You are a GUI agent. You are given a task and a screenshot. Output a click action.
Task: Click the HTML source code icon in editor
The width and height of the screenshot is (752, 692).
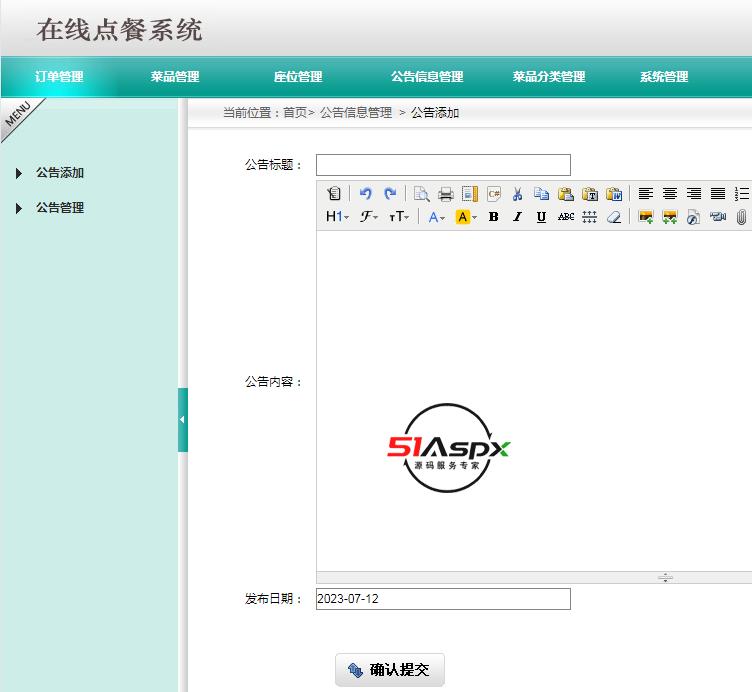tap(333, 194)
